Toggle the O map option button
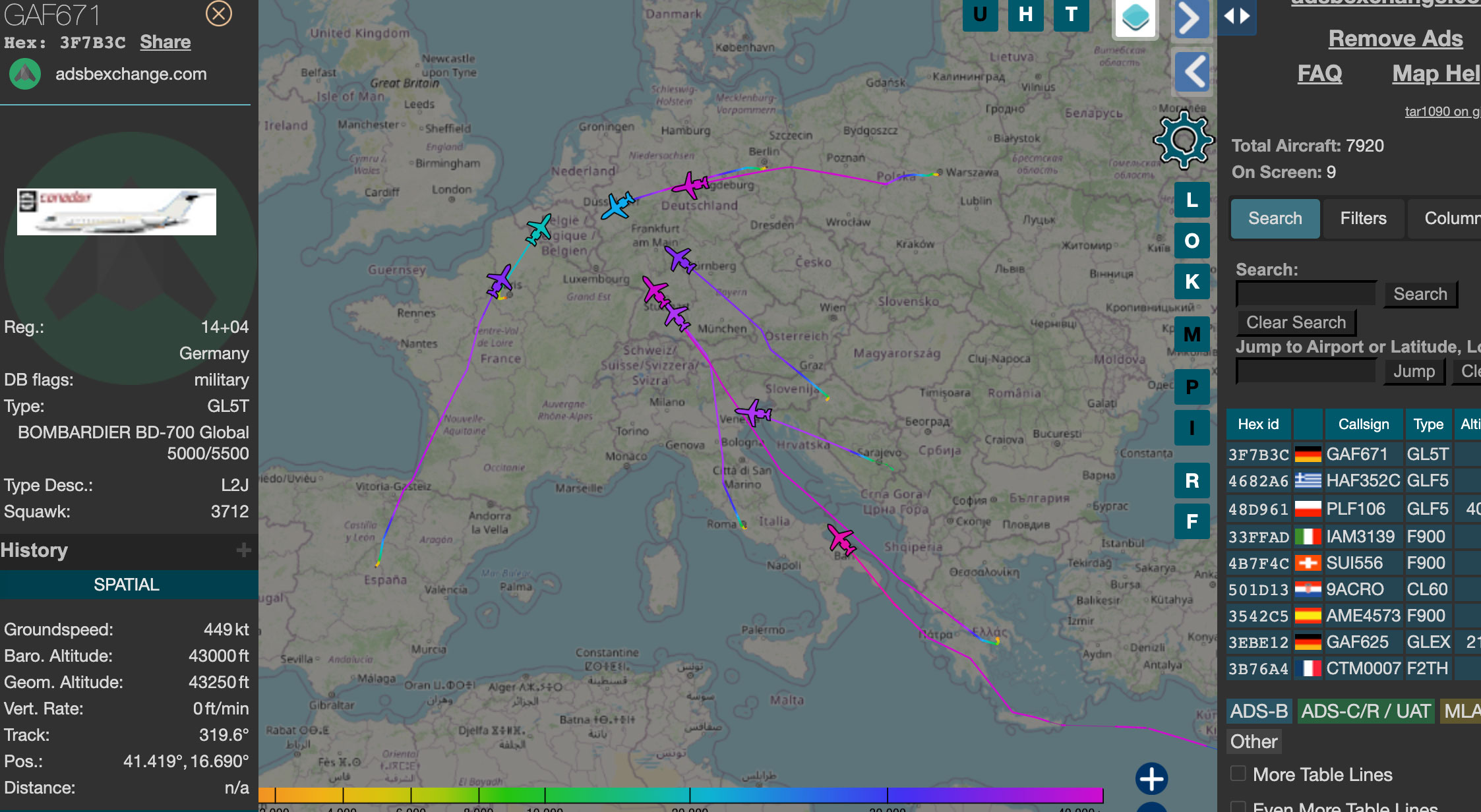 point(1192,241)
